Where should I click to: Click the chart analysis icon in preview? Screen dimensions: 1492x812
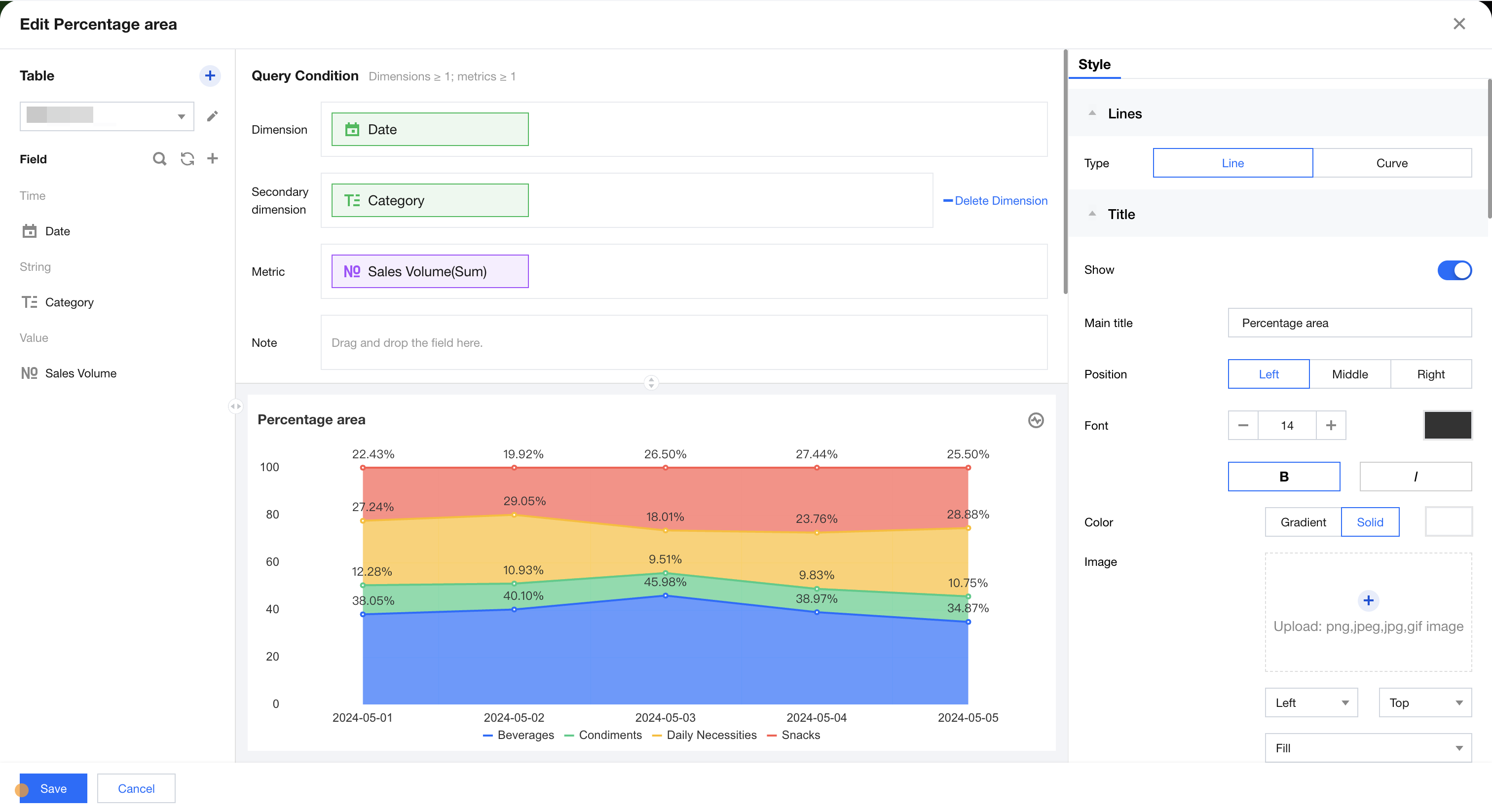coord(1036,420)
